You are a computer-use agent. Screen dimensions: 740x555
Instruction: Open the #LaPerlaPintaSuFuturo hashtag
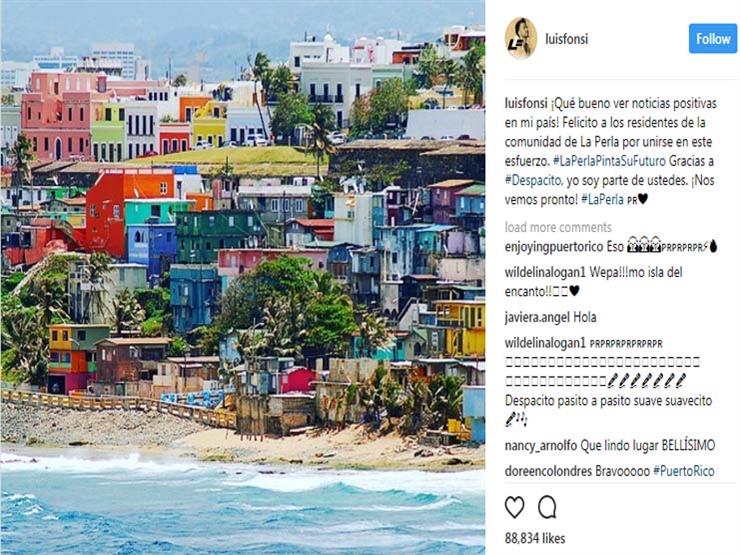pos(609,161)
